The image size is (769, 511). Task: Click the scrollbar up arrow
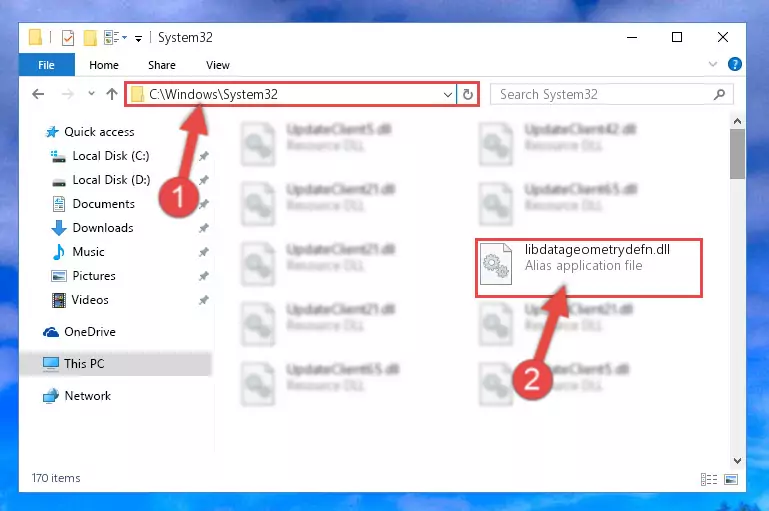(x=737, y=121)
